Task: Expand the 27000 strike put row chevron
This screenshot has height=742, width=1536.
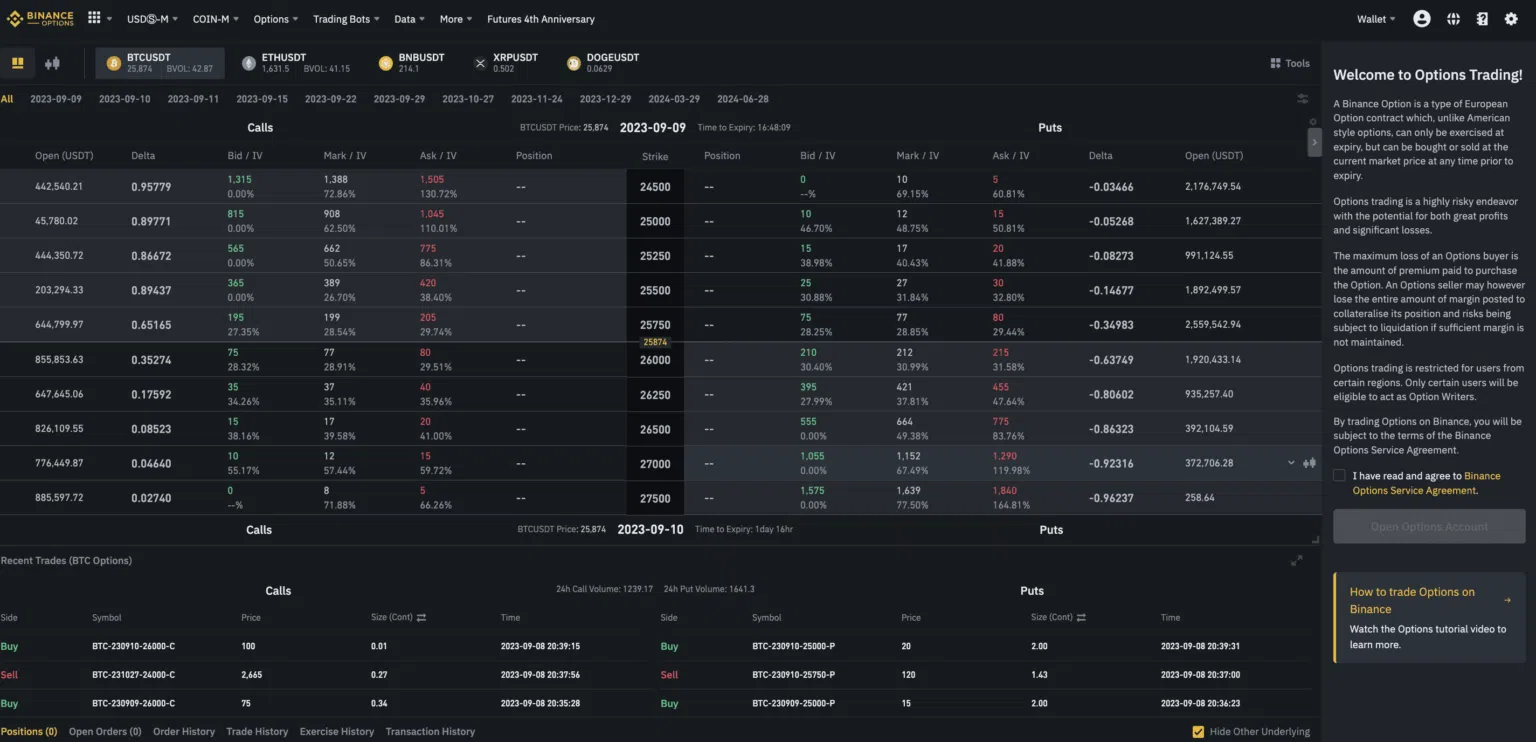Action: [1290, 463]
